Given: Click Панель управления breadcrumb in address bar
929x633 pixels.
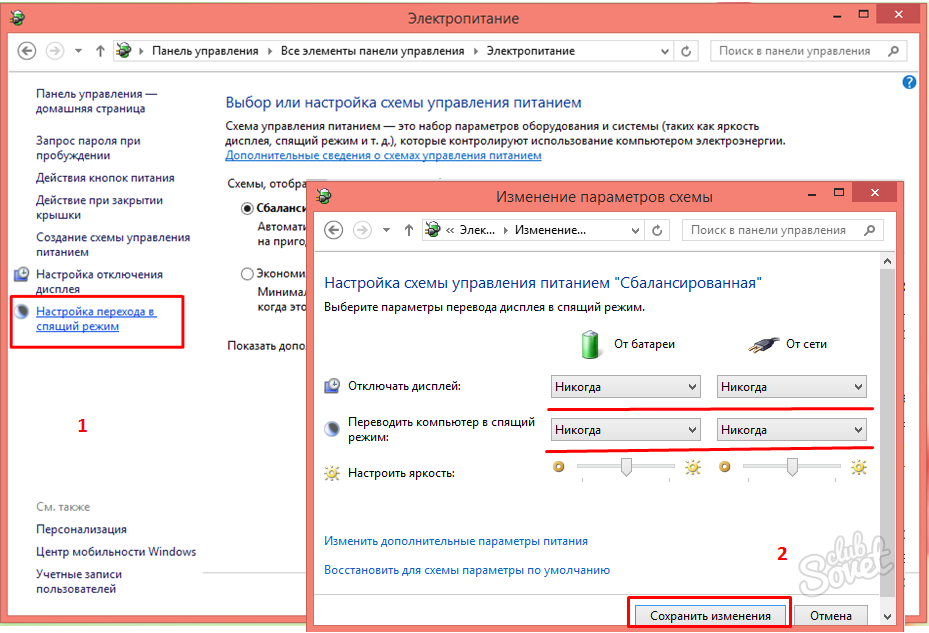Looking at the screenshot, I should [x=205, y=50].
